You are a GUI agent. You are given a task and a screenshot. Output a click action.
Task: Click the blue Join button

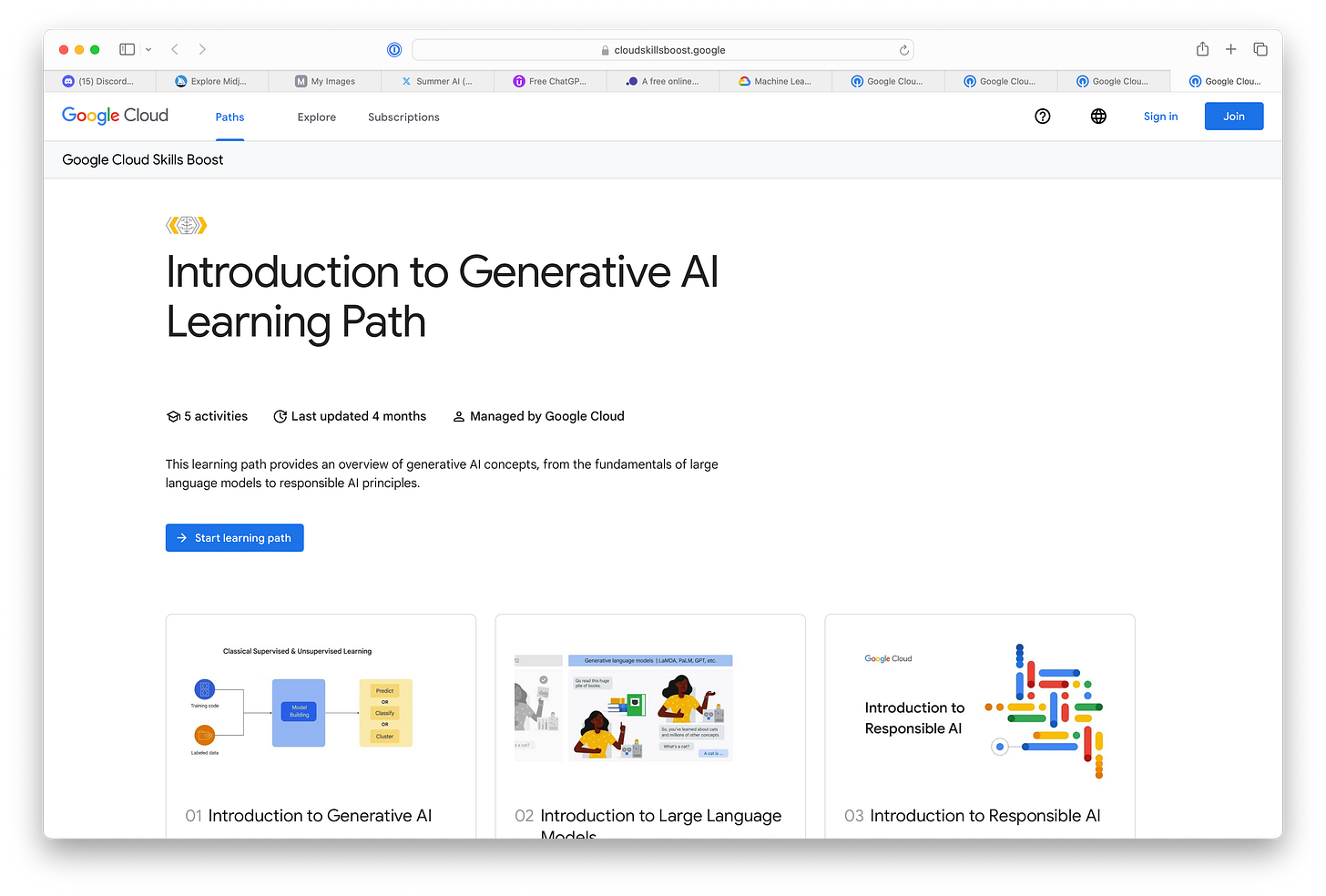1234,116
